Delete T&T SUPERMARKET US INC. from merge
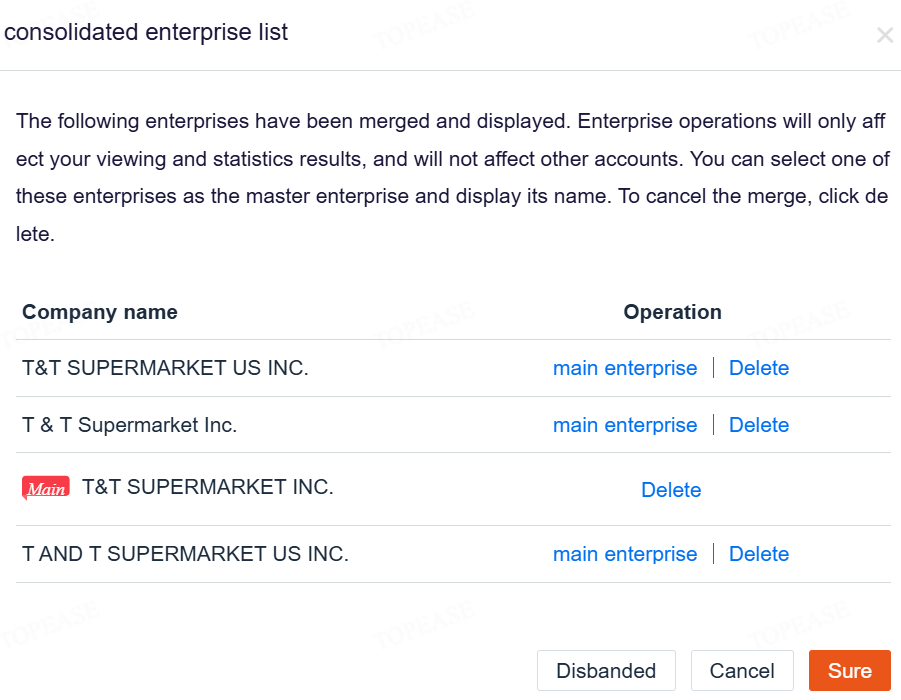The height and width of the screenshot is (700, 901). [758, 368]
